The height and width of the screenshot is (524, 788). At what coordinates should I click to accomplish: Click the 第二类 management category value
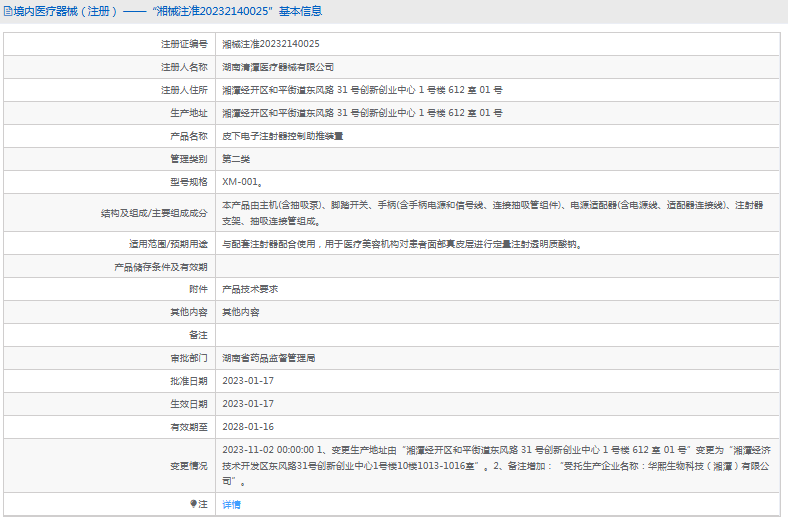click(236, 159)
